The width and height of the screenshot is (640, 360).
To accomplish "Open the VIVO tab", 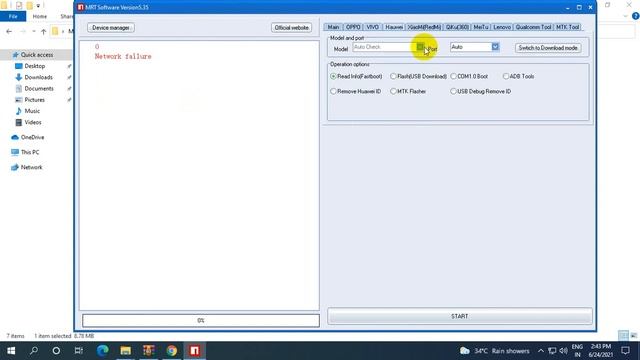I will pyautogui.click(x=373, y=27).
